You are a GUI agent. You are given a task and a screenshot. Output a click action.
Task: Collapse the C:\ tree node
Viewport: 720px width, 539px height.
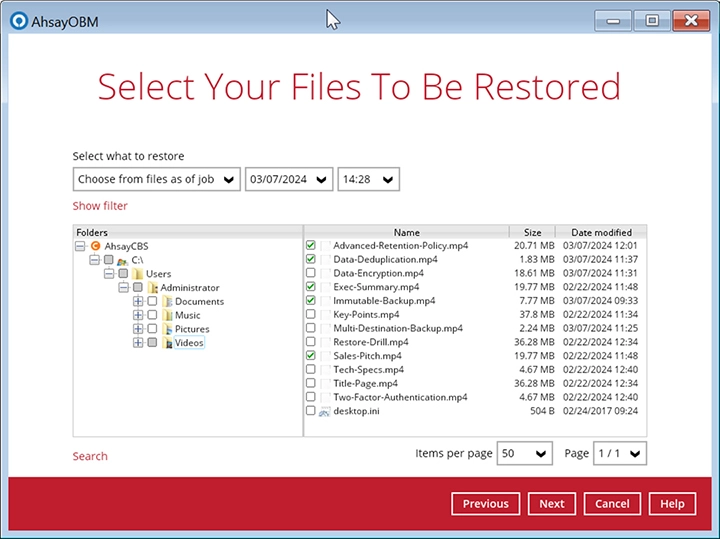coord(94,260)
